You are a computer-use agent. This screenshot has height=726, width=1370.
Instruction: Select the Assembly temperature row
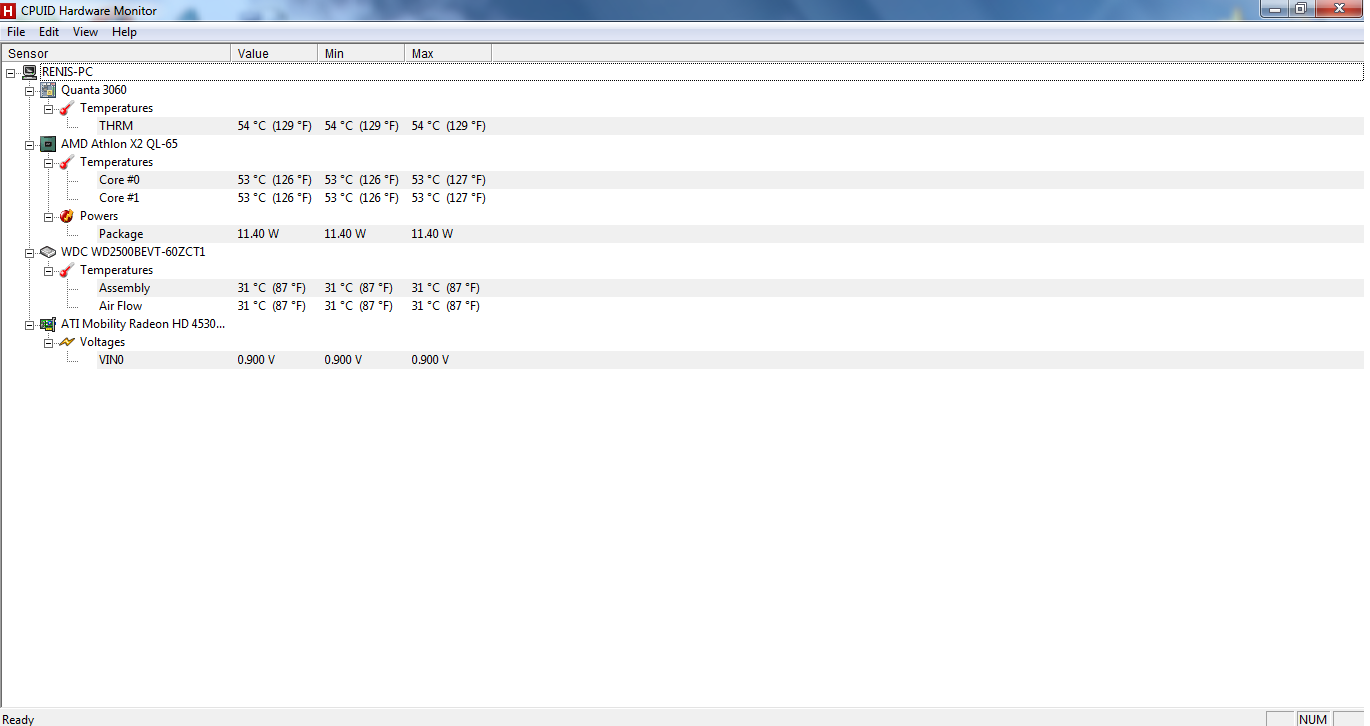730,288
